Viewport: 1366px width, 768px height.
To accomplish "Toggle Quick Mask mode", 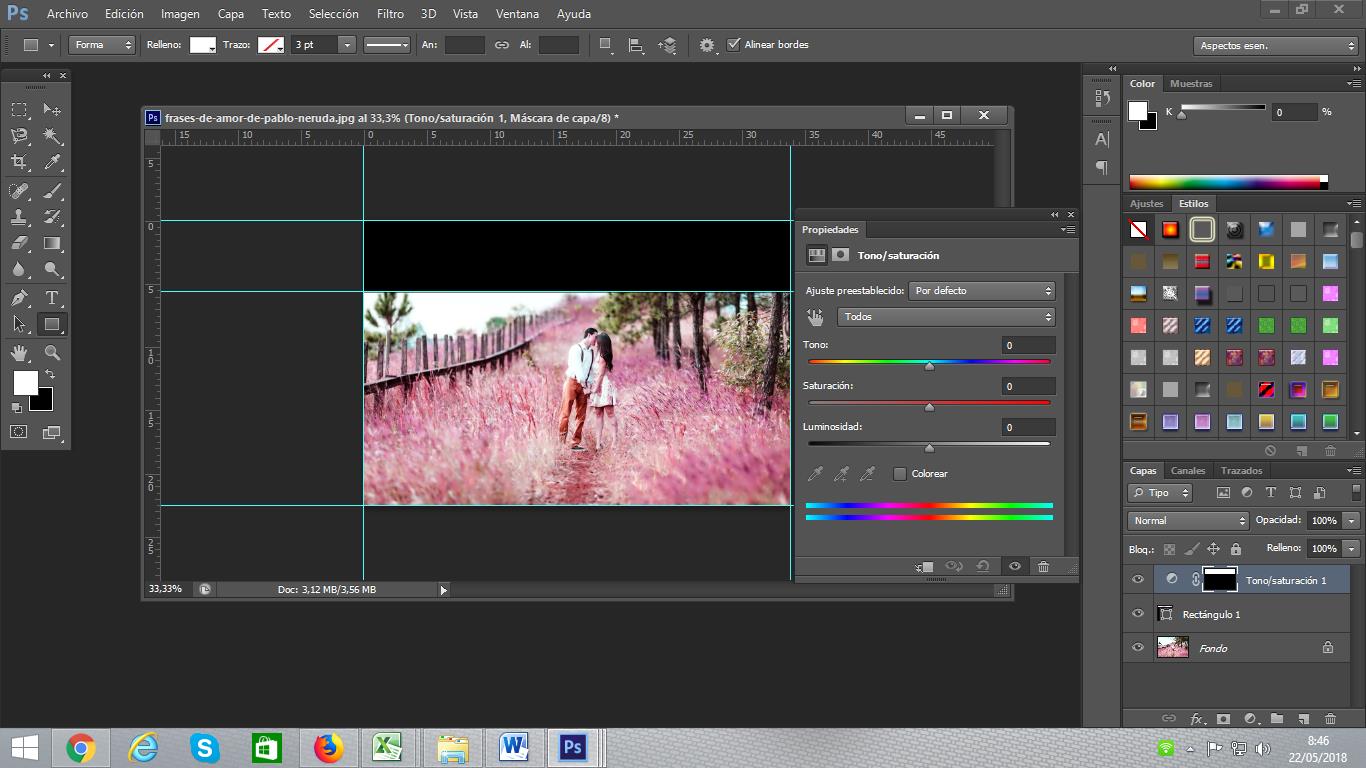I will [19, 432].
